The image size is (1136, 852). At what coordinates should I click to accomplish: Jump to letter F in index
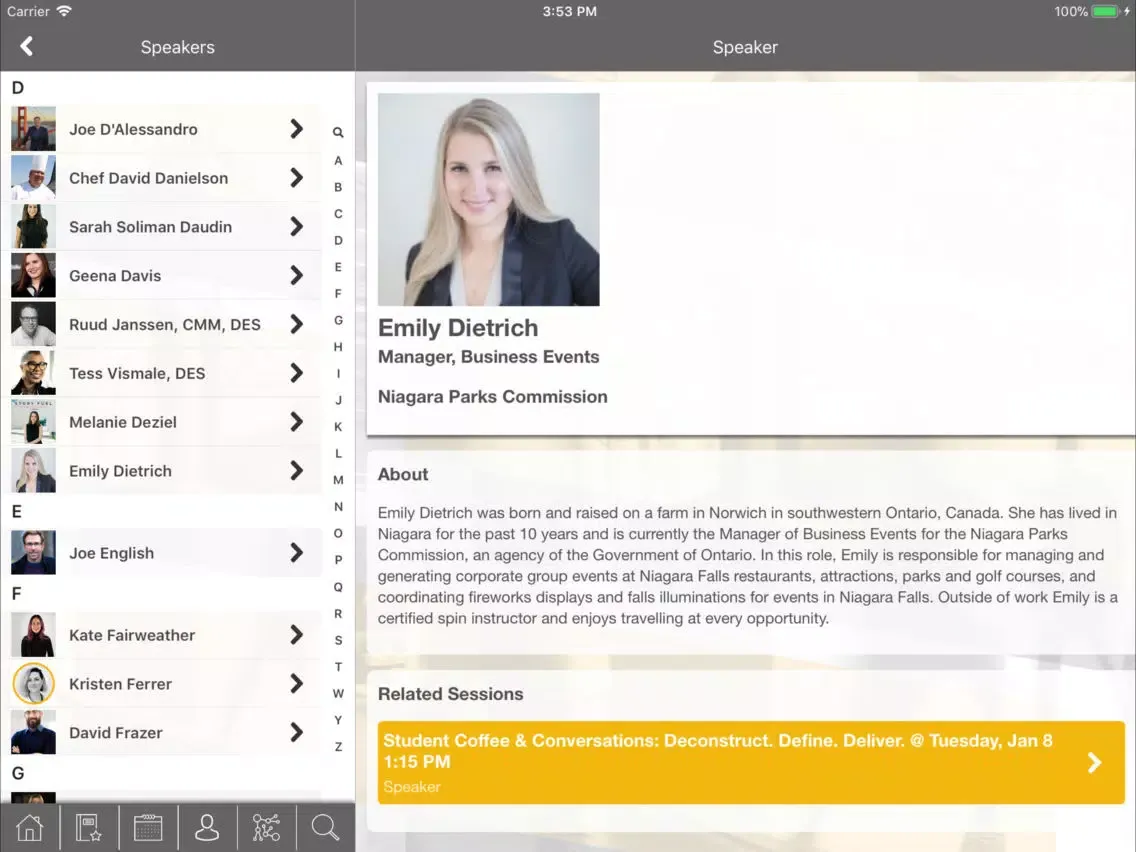(338, 293)
